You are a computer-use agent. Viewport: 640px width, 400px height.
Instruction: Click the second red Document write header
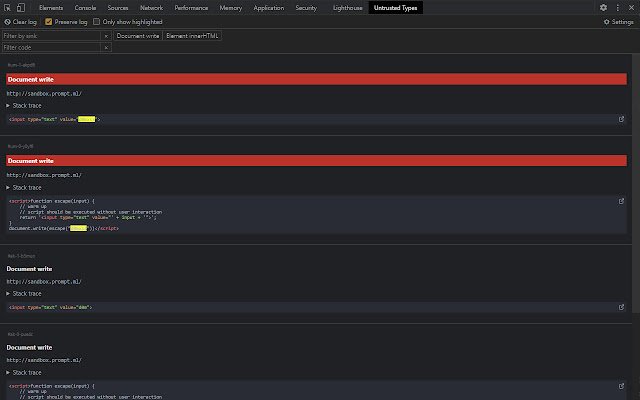pyautogui.click(x=316, y=161)
